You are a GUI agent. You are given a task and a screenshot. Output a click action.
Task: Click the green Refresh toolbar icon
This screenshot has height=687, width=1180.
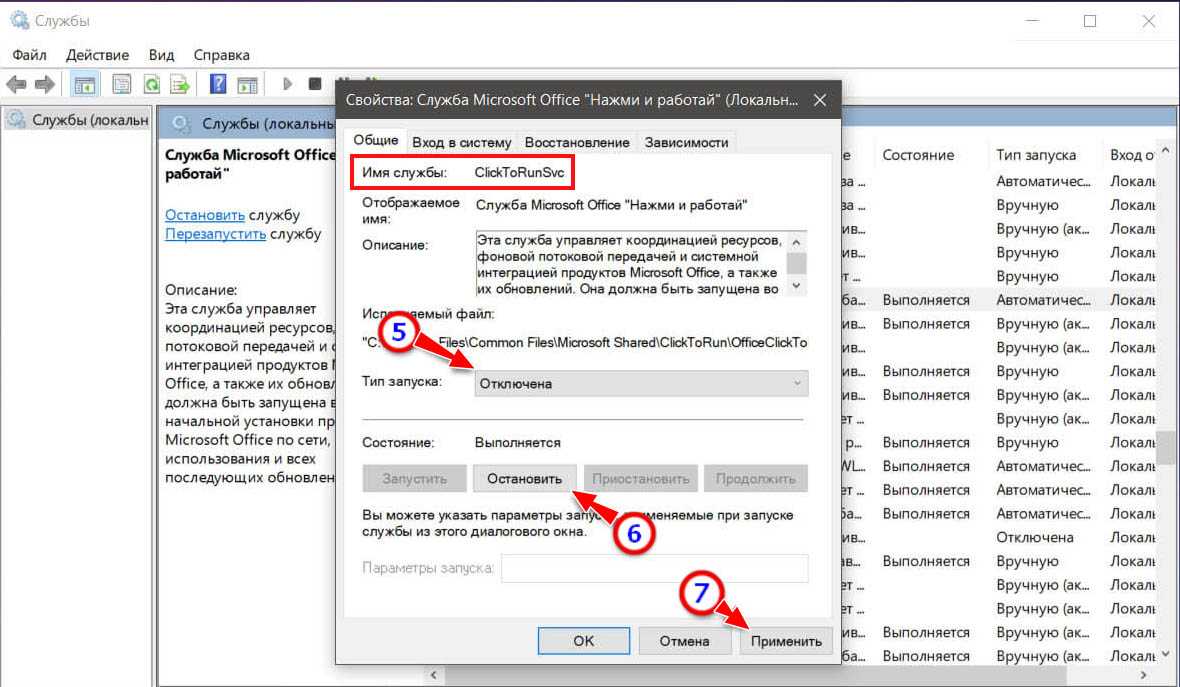[151, 84]
